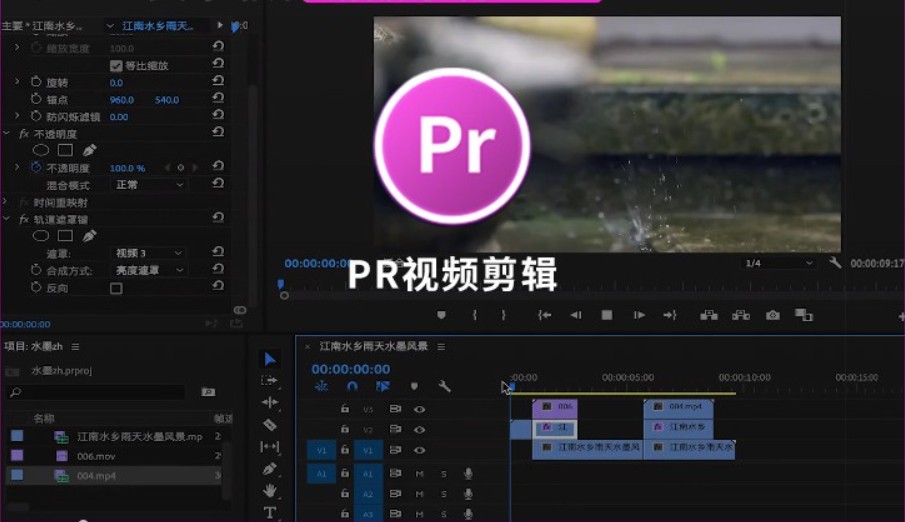This screenshot has height=522, width=905.
Task: Expand the 防闪烁滤镜 property
Action: tap(17, 116)
